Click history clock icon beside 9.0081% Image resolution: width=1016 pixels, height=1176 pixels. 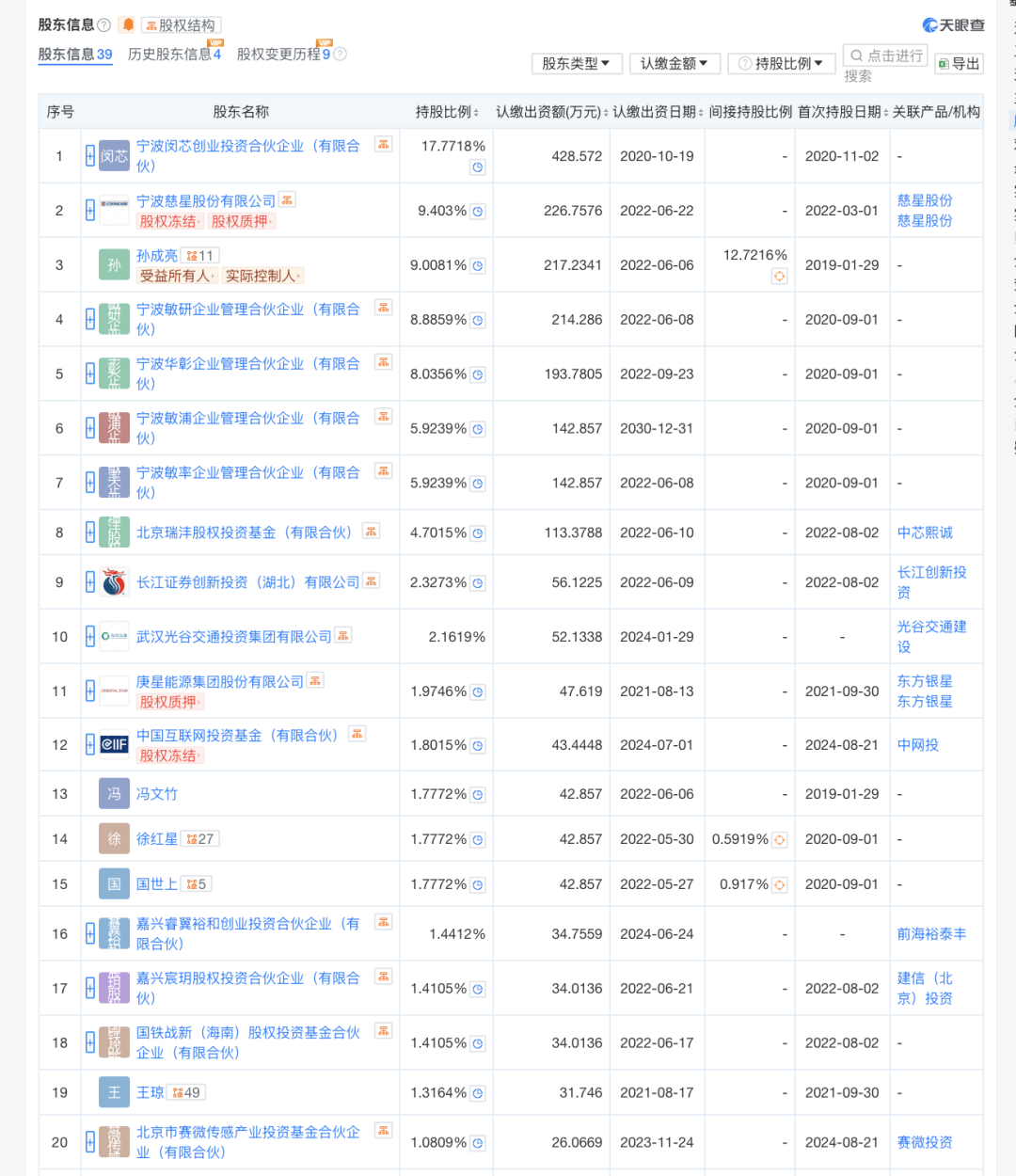[478, 266]
